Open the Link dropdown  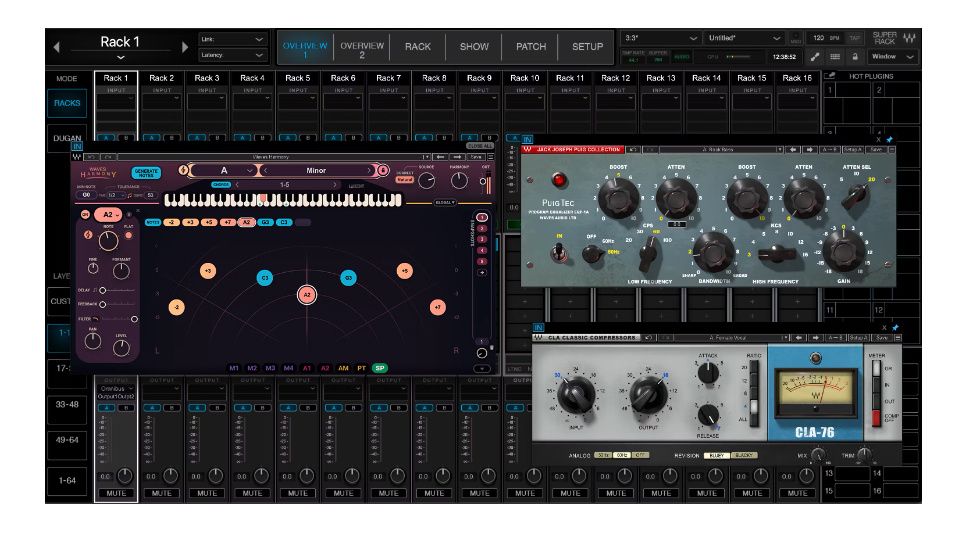pyautogui.click(x=232, y=39)
